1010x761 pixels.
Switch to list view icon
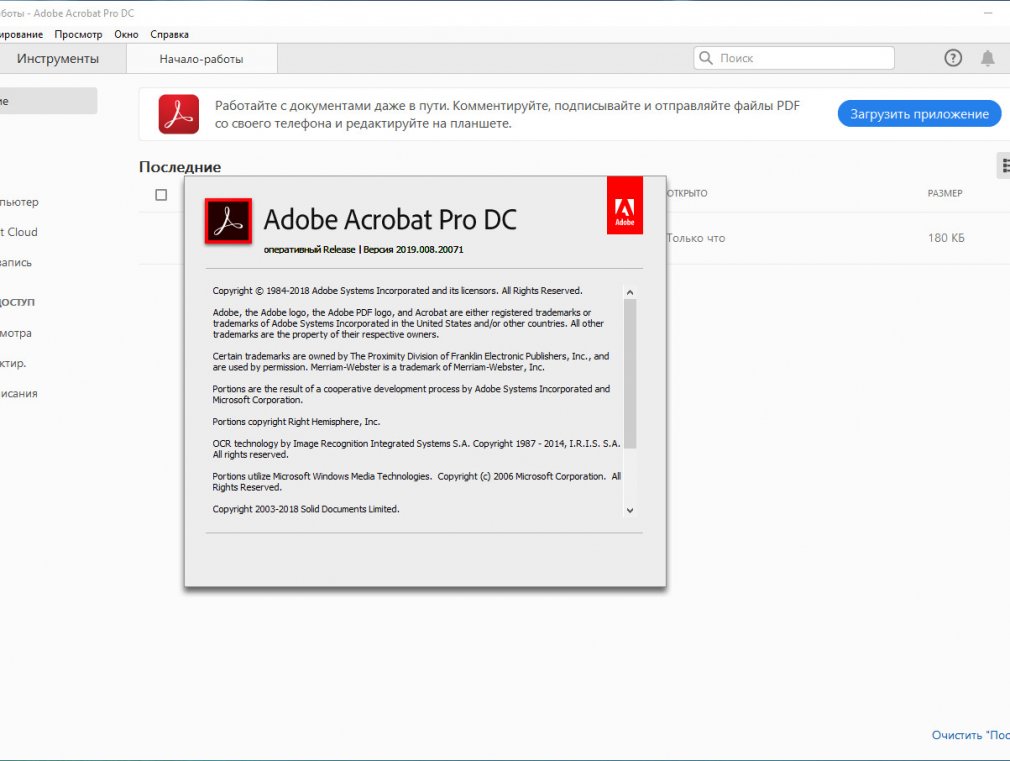click(x=1004, y=166)
